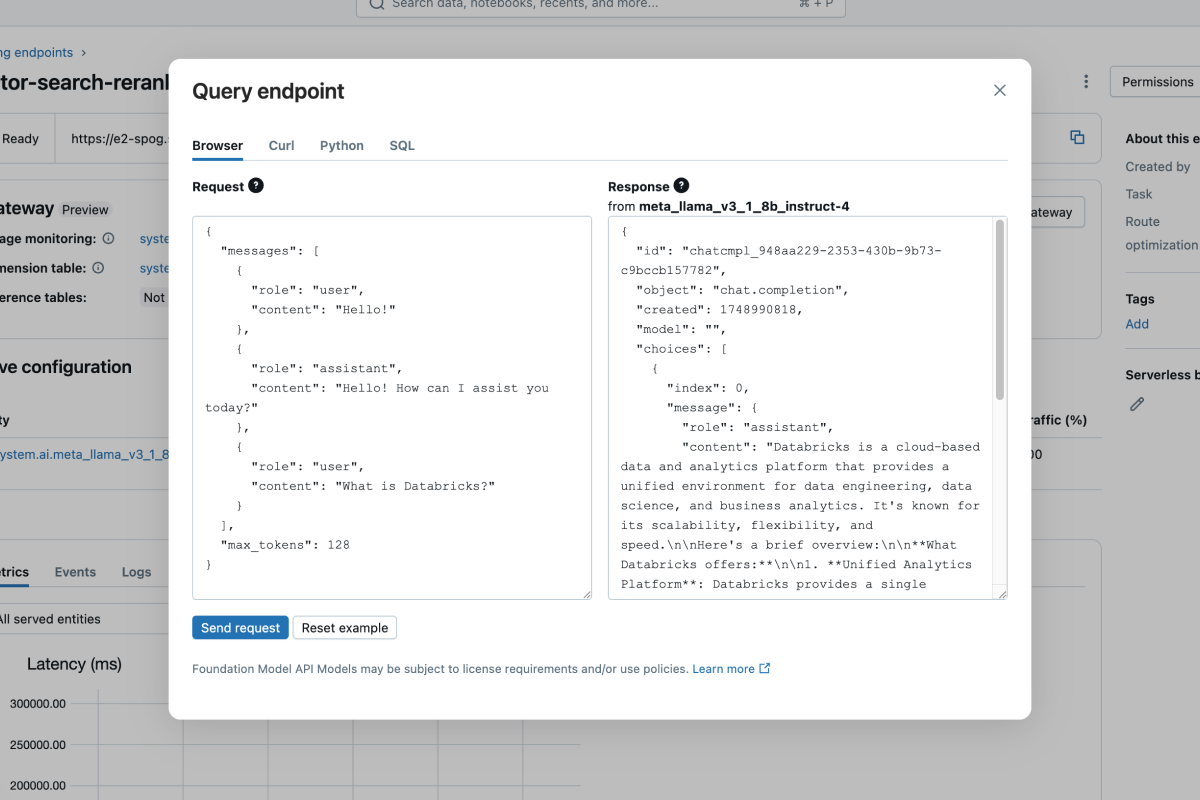Edit serverless budget with the pencil icon
This screenshot has width=1200, height=800.
[x=1136, y=404]
